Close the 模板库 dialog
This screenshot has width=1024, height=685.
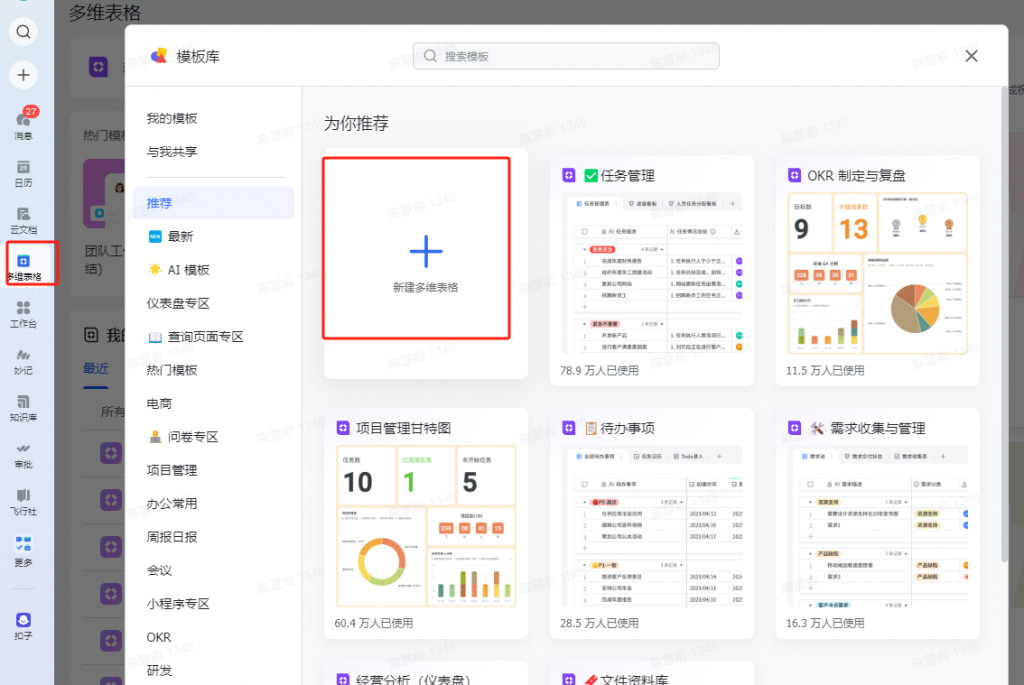[971, 56]
